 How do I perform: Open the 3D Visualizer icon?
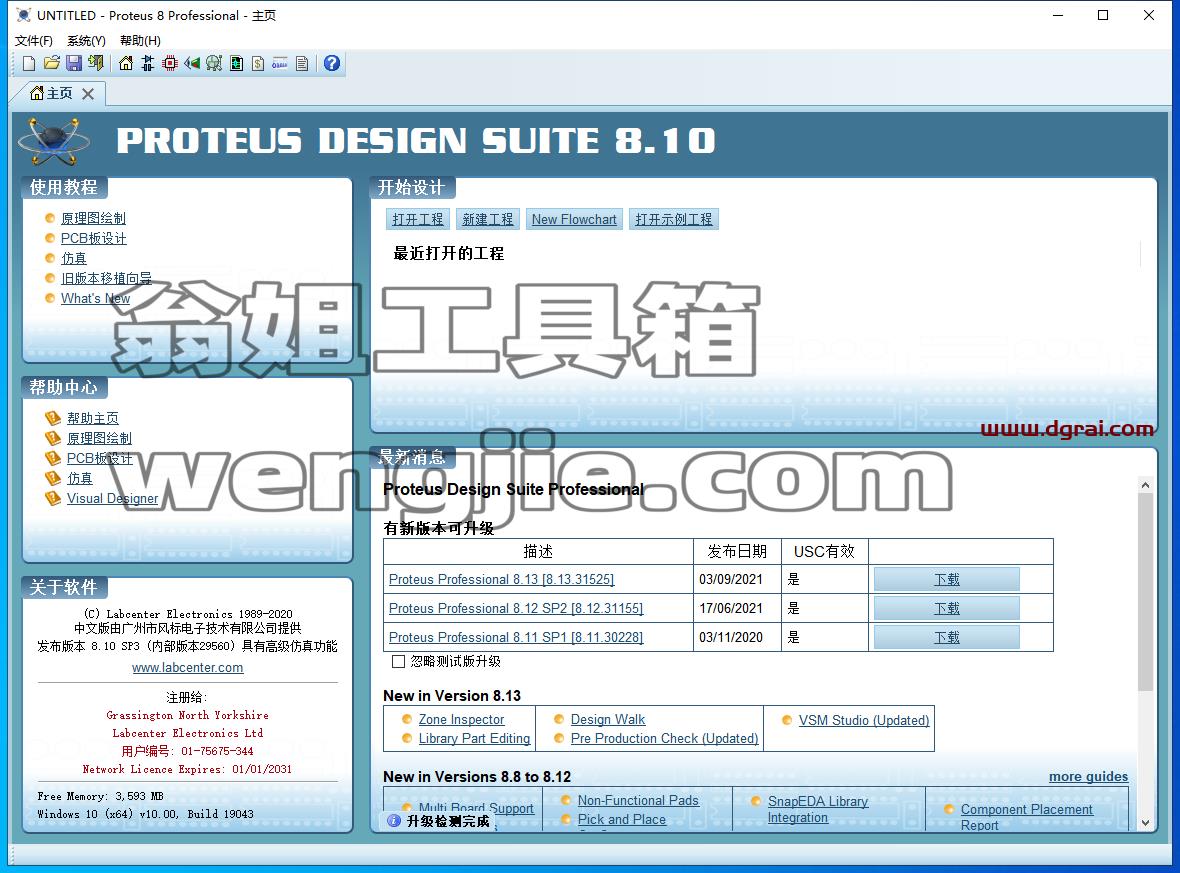point(192,63)
